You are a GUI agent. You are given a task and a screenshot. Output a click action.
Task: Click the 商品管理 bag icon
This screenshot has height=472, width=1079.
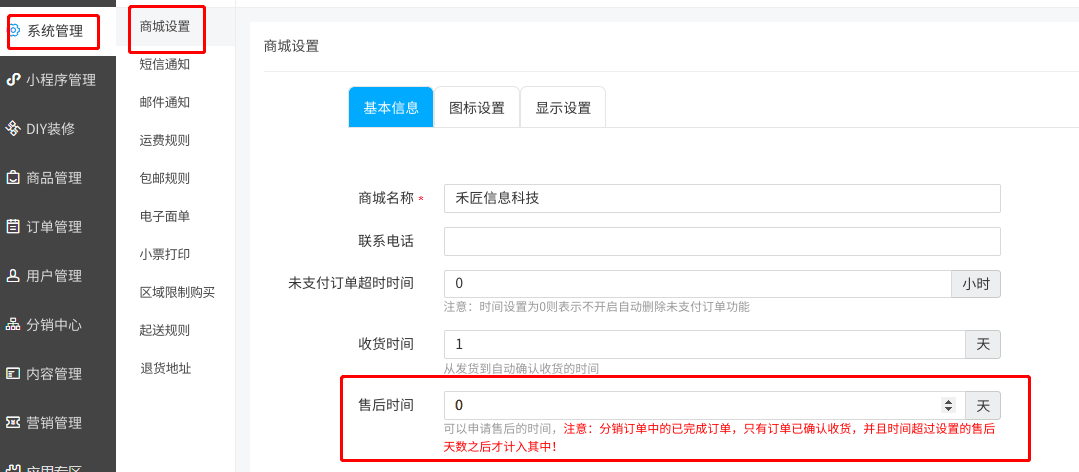13,177
